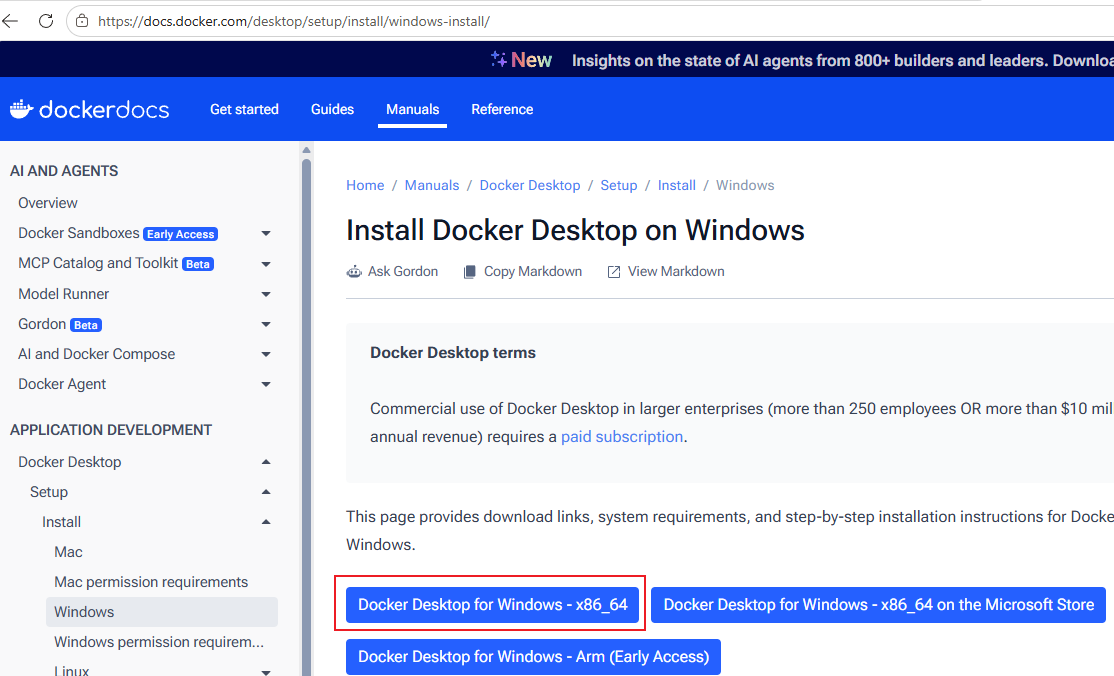Screen dimensions: 1114x676
Task: Open Windows permission requirements page
Action: 159,642
